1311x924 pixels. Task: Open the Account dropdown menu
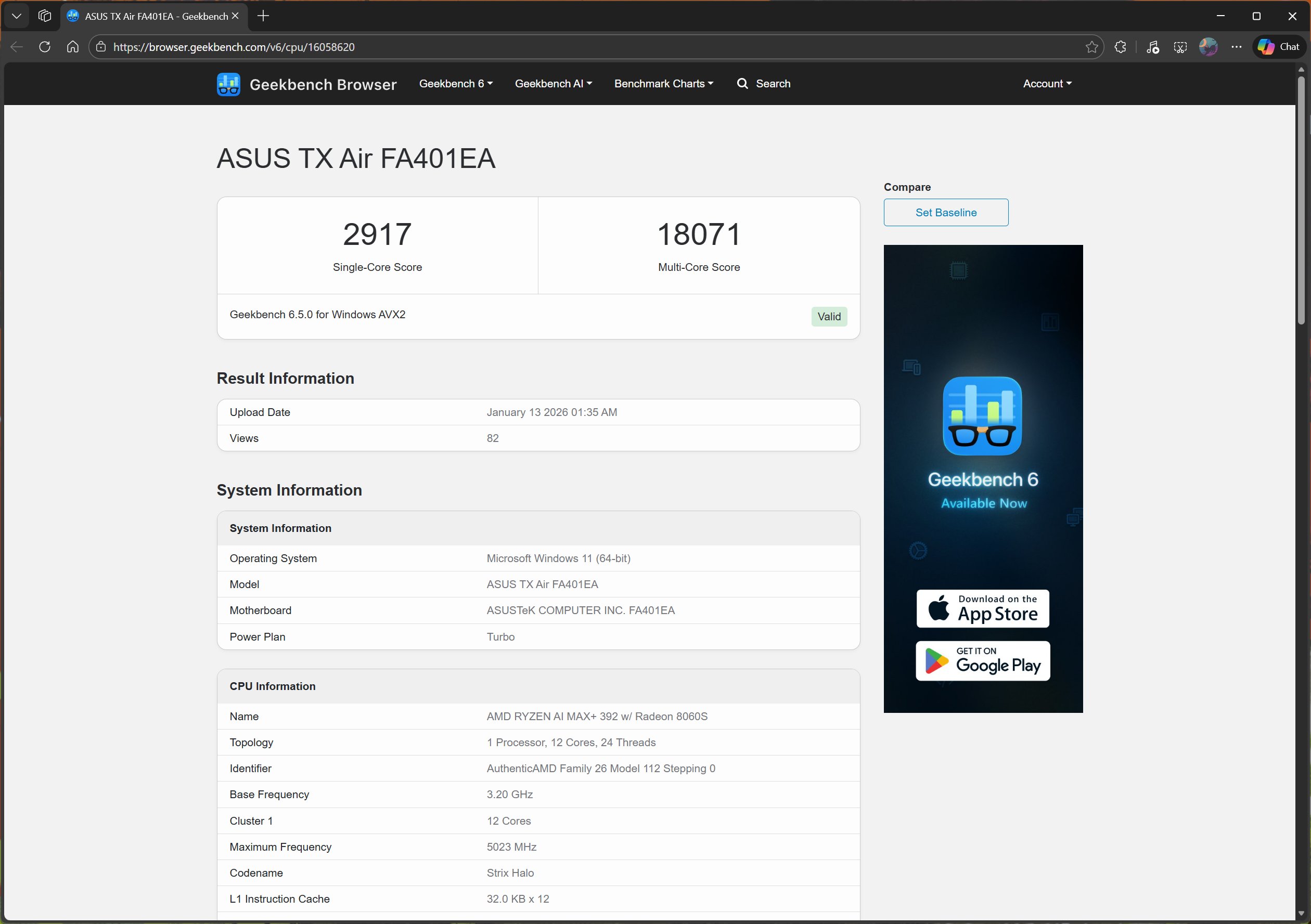click(x=1046, y=83)
